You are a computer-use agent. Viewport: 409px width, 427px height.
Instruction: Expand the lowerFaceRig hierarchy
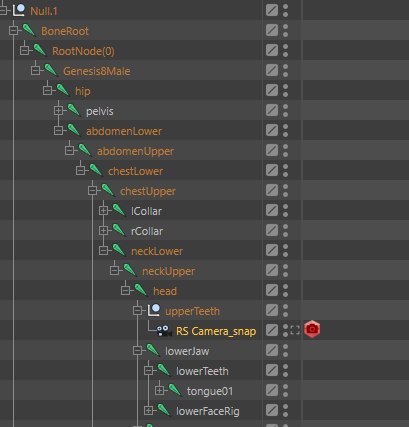point(148,410)
